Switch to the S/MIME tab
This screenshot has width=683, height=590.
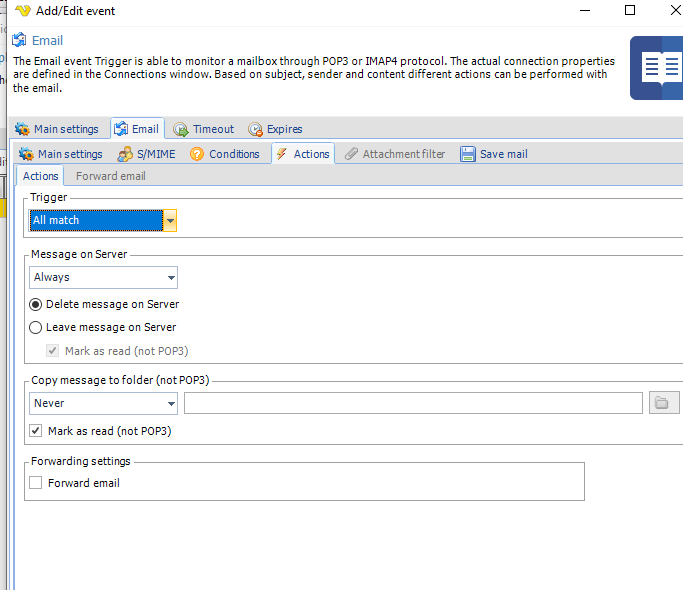click(139, 154)
